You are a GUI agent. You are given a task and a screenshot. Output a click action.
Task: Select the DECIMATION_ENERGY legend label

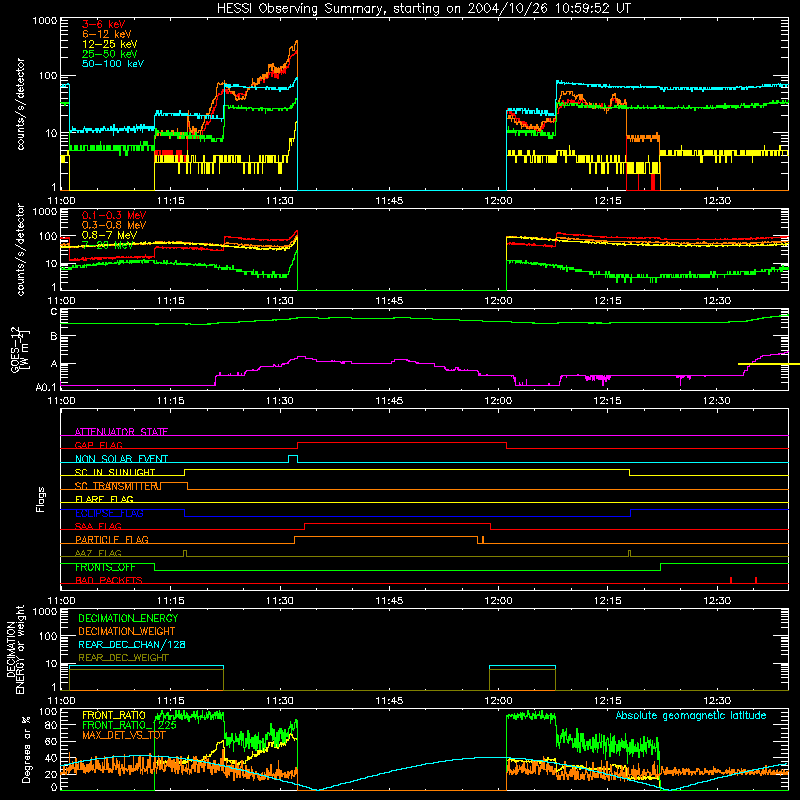[128, 618]
